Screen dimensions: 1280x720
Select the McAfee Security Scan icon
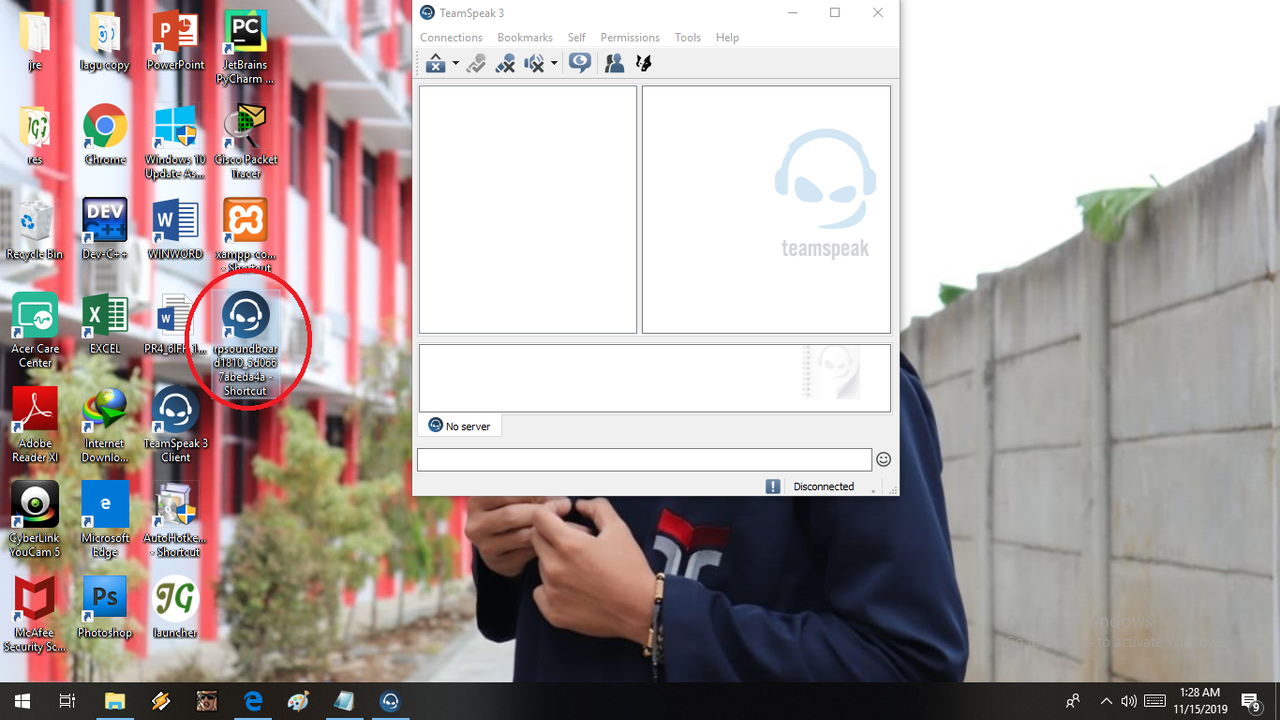[x=35, y=614]
